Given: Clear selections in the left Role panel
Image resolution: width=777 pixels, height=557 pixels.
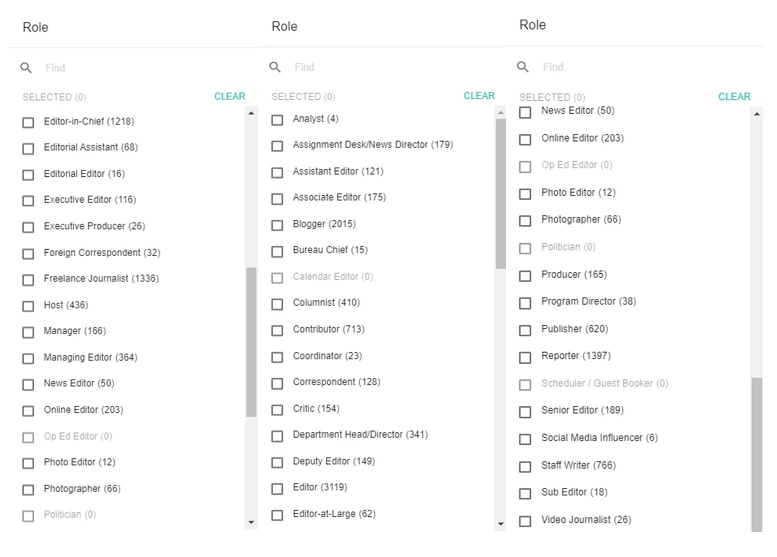Looking at the screenshot, I should point(229,96).
